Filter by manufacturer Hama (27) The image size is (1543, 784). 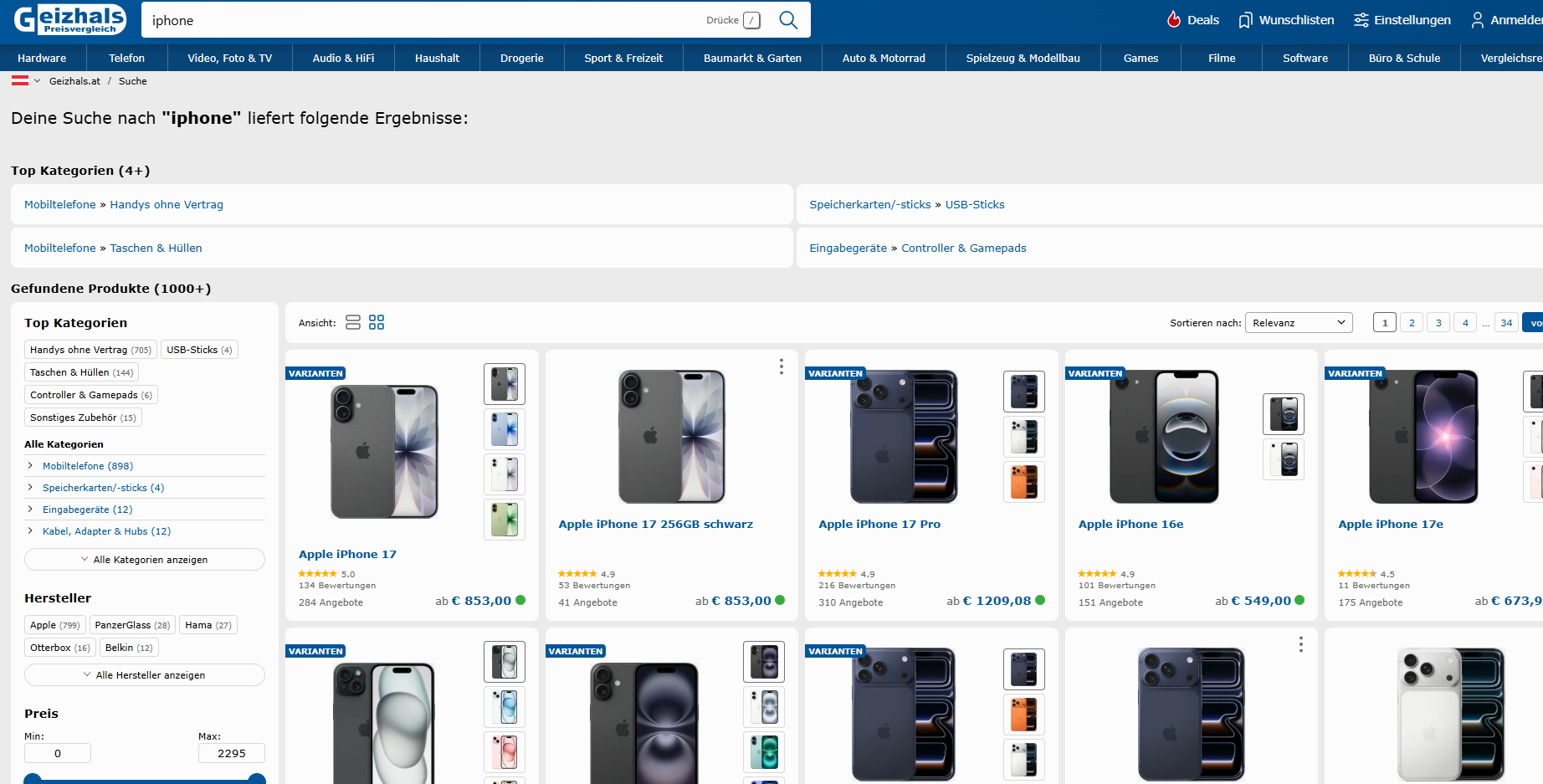point(208,624)
